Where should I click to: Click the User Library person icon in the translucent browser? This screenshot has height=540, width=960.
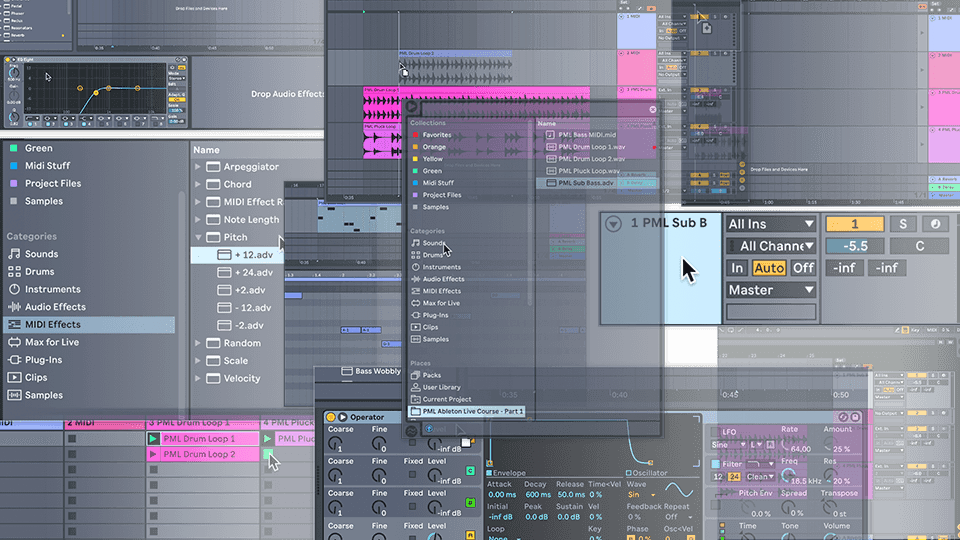point(416,387)
